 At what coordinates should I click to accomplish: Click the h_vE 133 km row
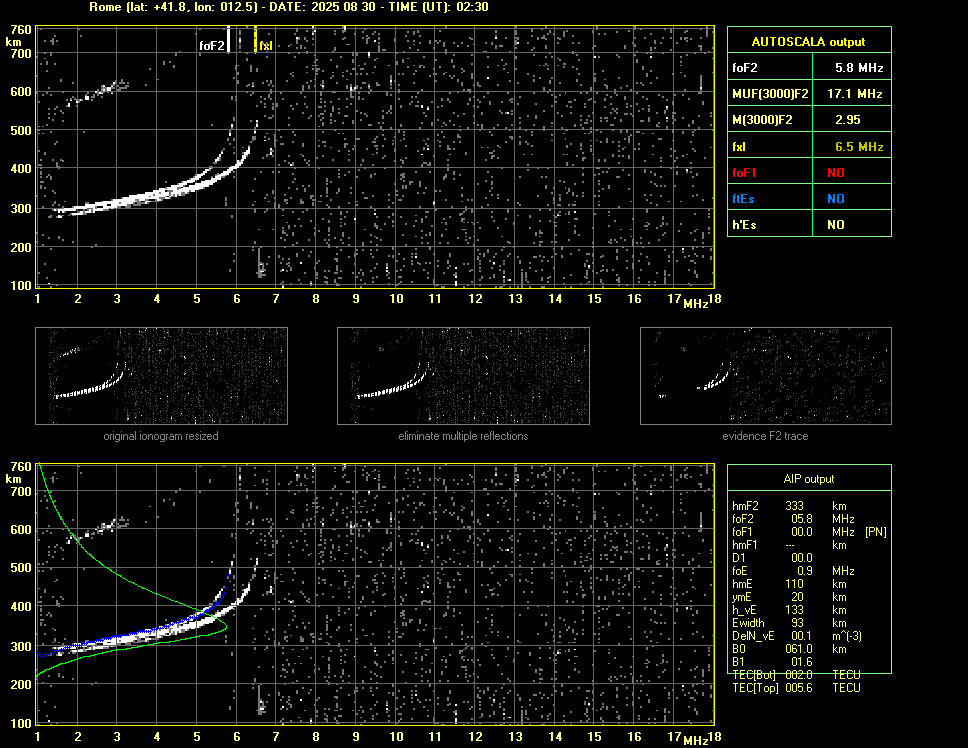pyautogui.click(x=790, y=610)
